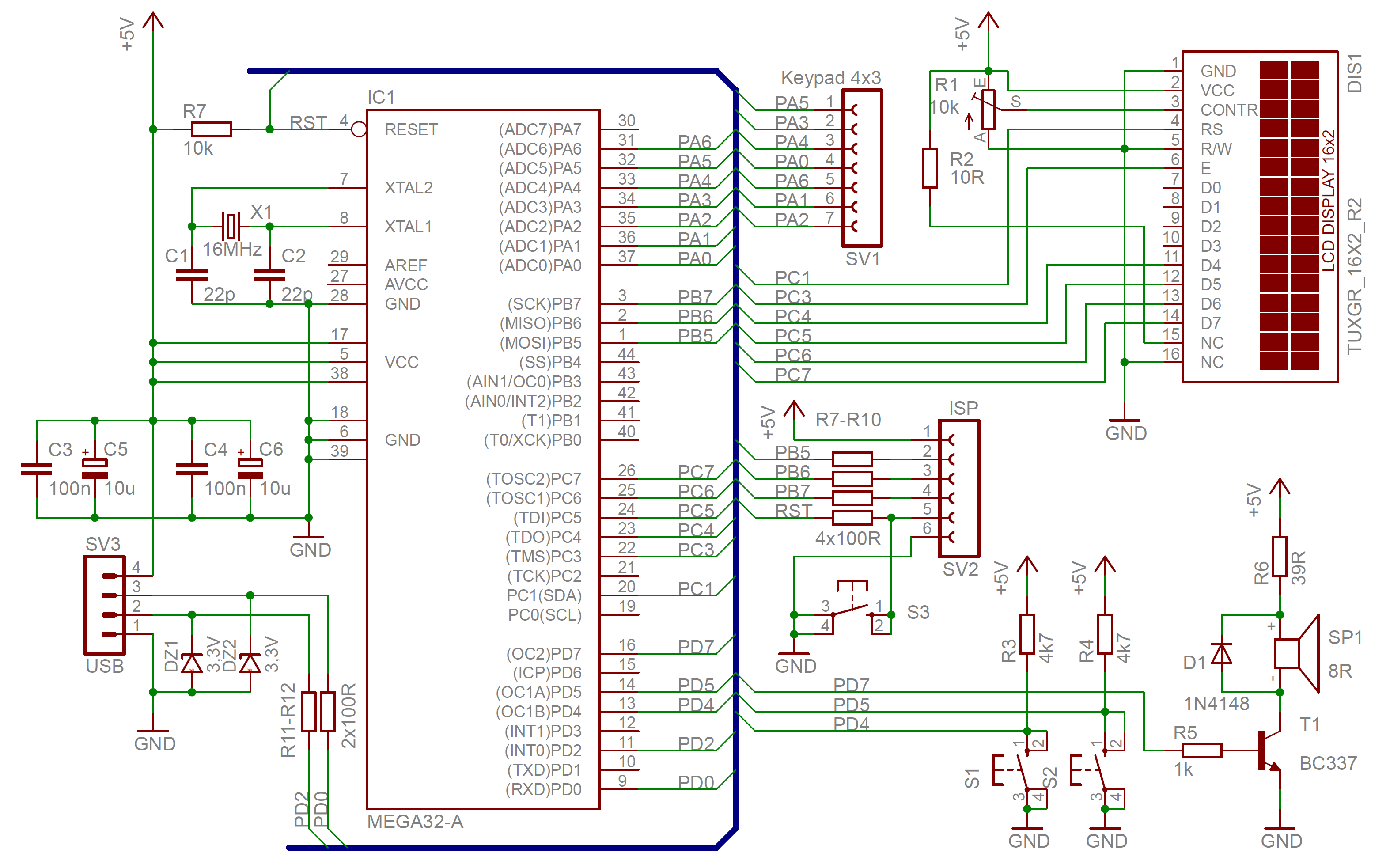Select the C6 10u electrolytic capacitor symbol
This screenshot has height=868, width=1390.
(x=250, y=468)
